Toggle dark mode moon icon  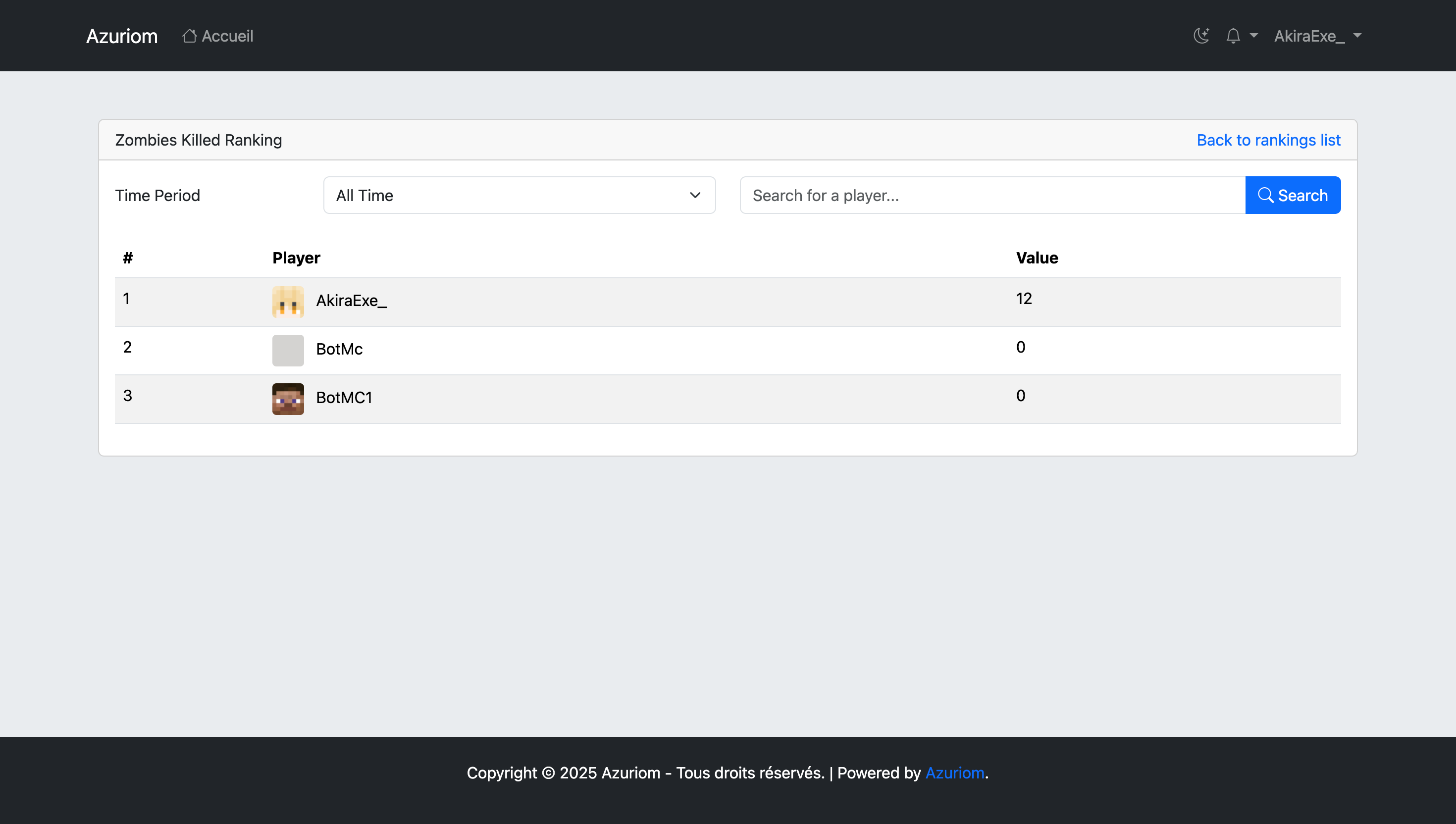(1201, 36)
